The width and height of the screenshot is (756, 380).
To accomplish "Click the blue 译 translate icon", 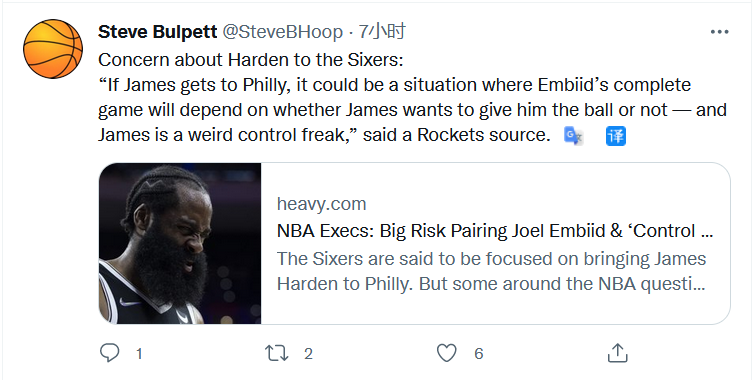I will (x=616, y=136).
